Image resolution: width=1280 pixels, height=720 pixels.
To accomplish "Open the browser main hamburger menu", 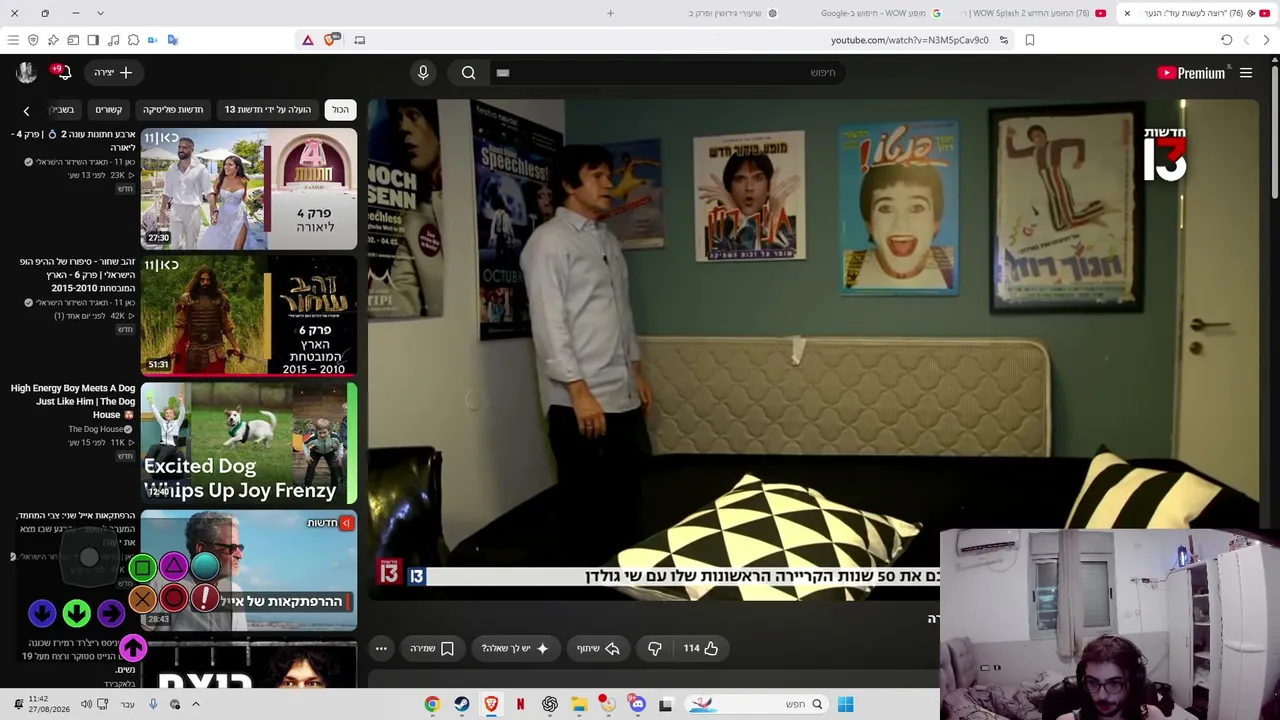I will (x=13, y=40).
